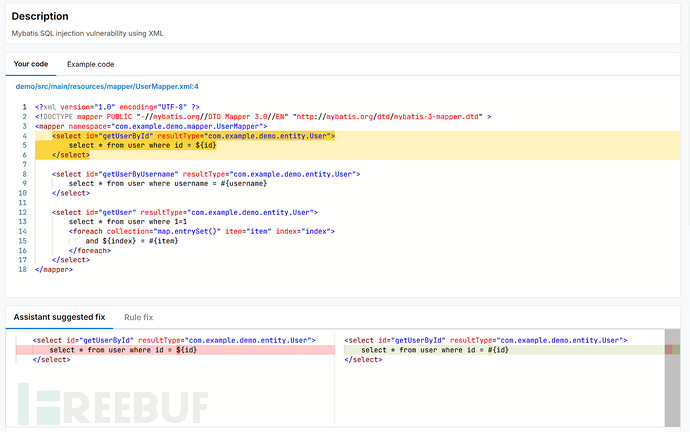Screen dimensions: 690x432
Task: Select the Assistant suggested fix tab
Action: 58,317
